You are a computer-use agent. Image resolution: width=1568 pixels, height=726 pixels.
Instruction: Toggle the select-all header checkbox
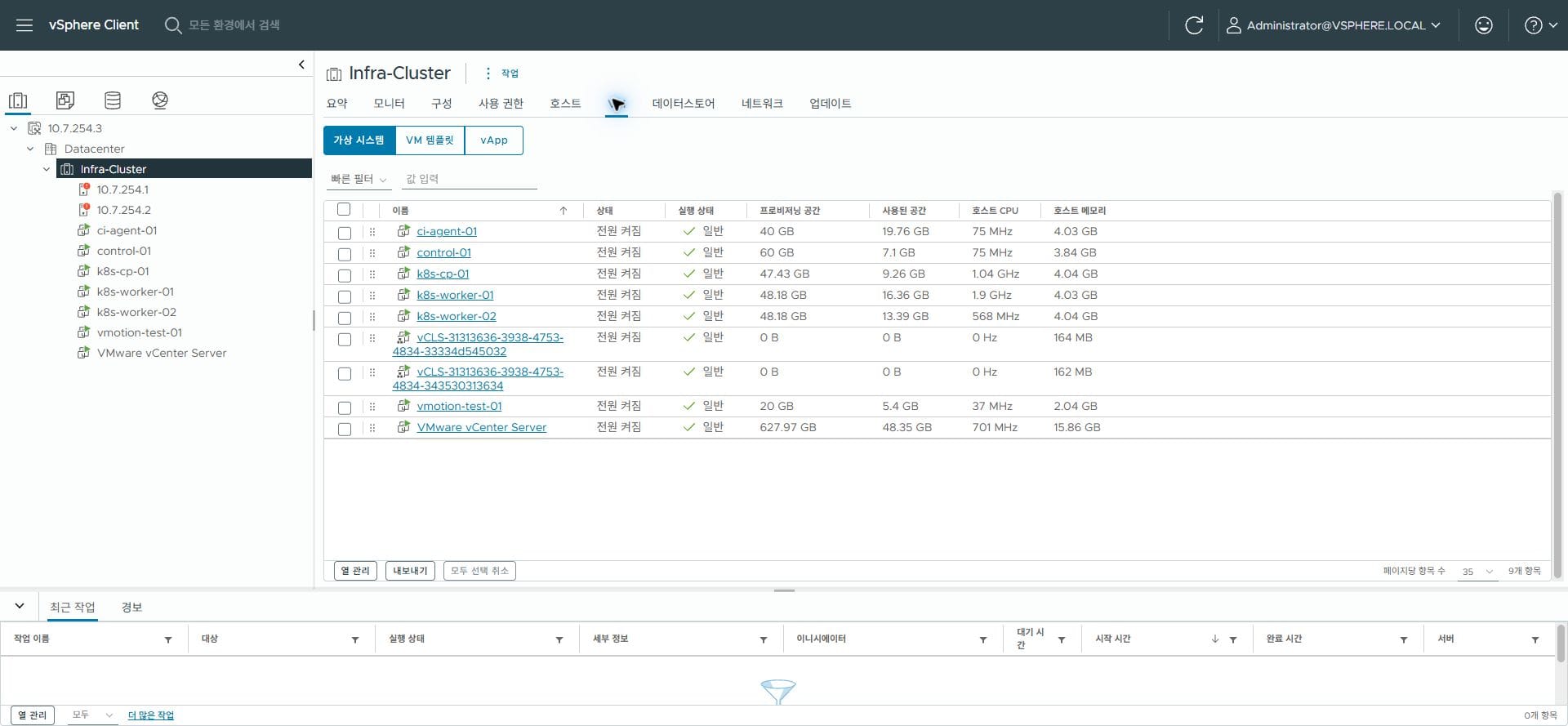pos(344,210)
